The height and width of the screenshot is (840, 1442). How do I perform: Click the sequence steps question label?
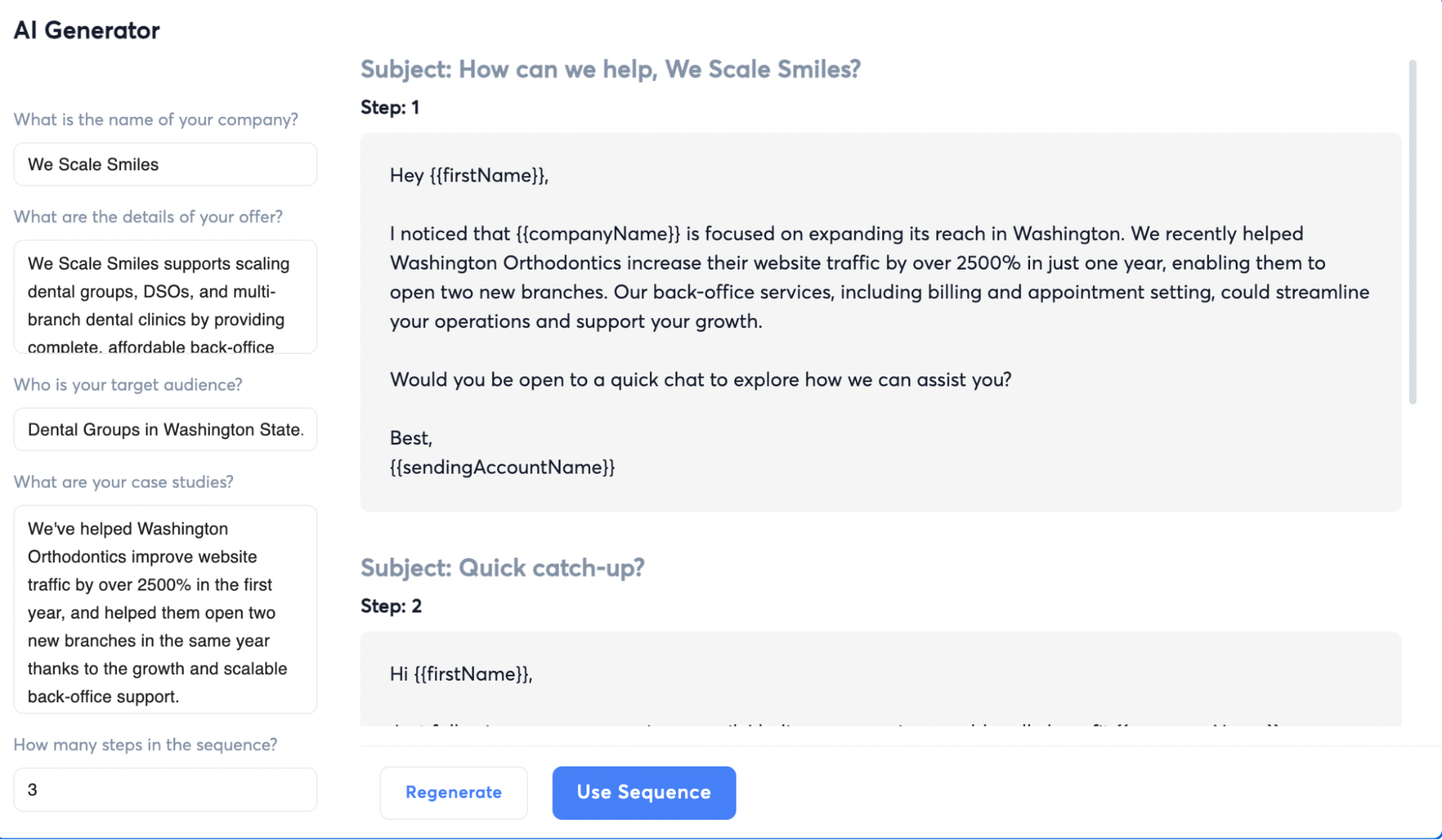[x=146, y=745]
